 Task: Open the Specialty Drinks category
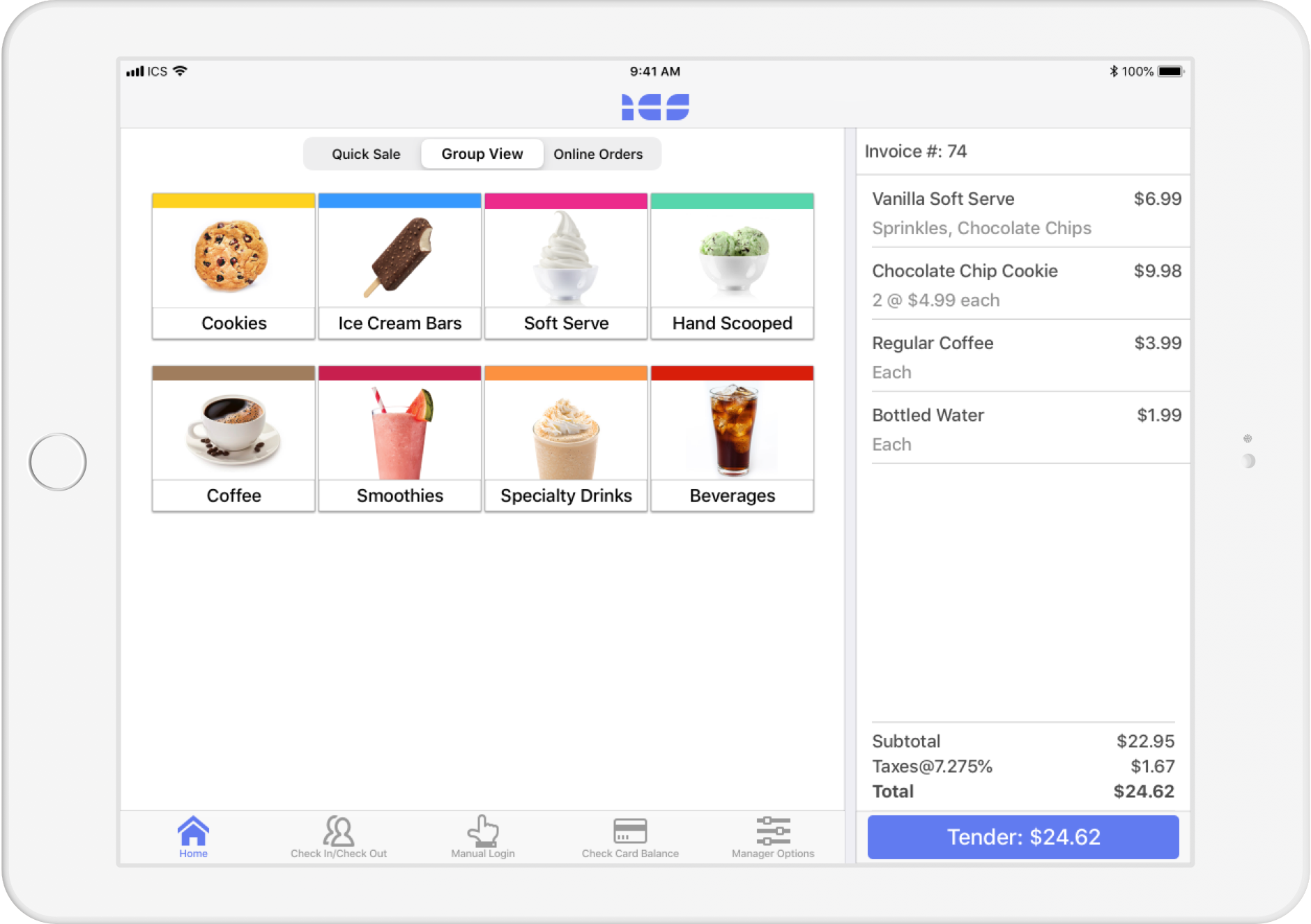(566, 439)
